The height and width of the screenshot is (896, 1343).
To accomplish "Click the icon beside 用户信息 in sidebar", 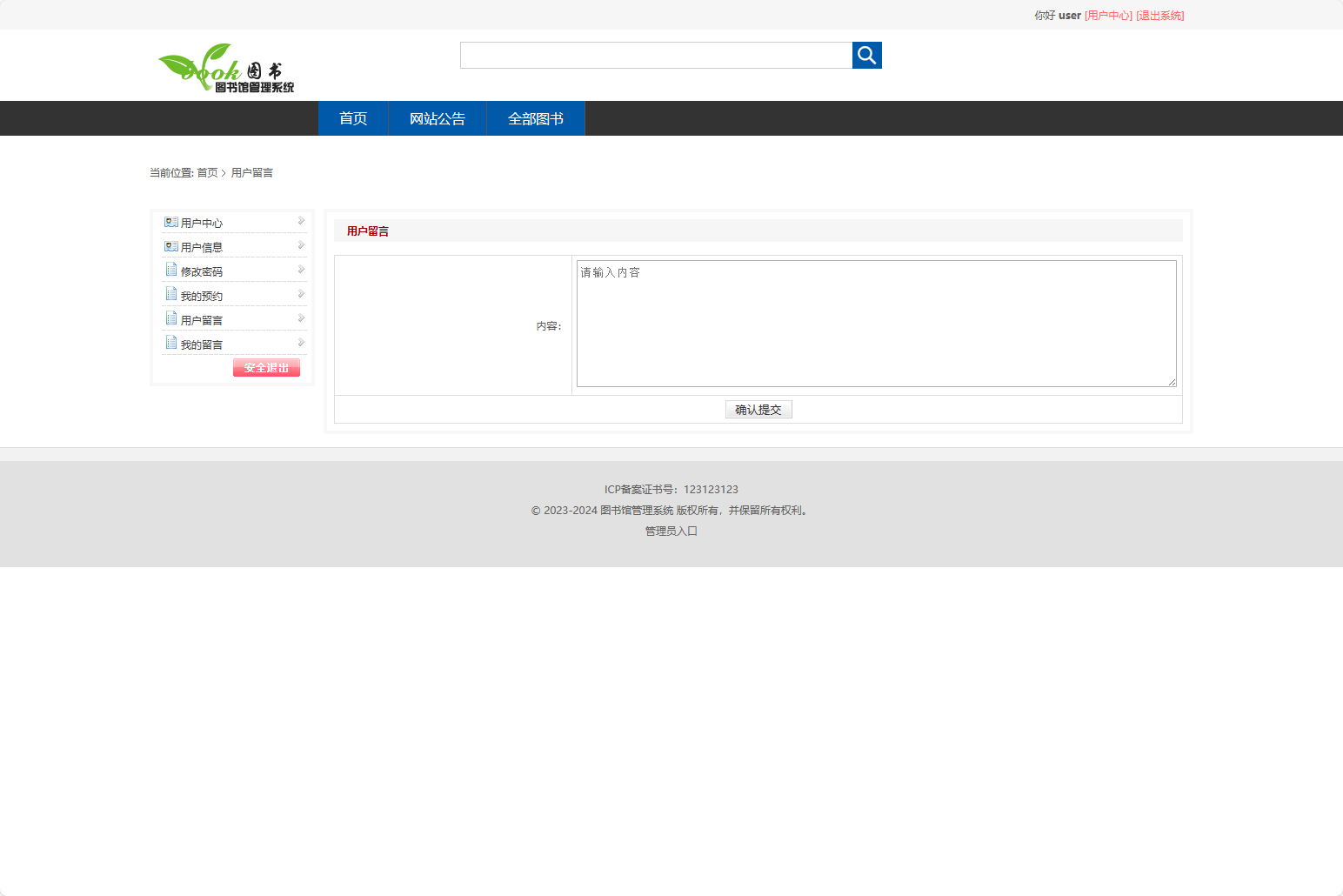I will click(x=171, y=247).
